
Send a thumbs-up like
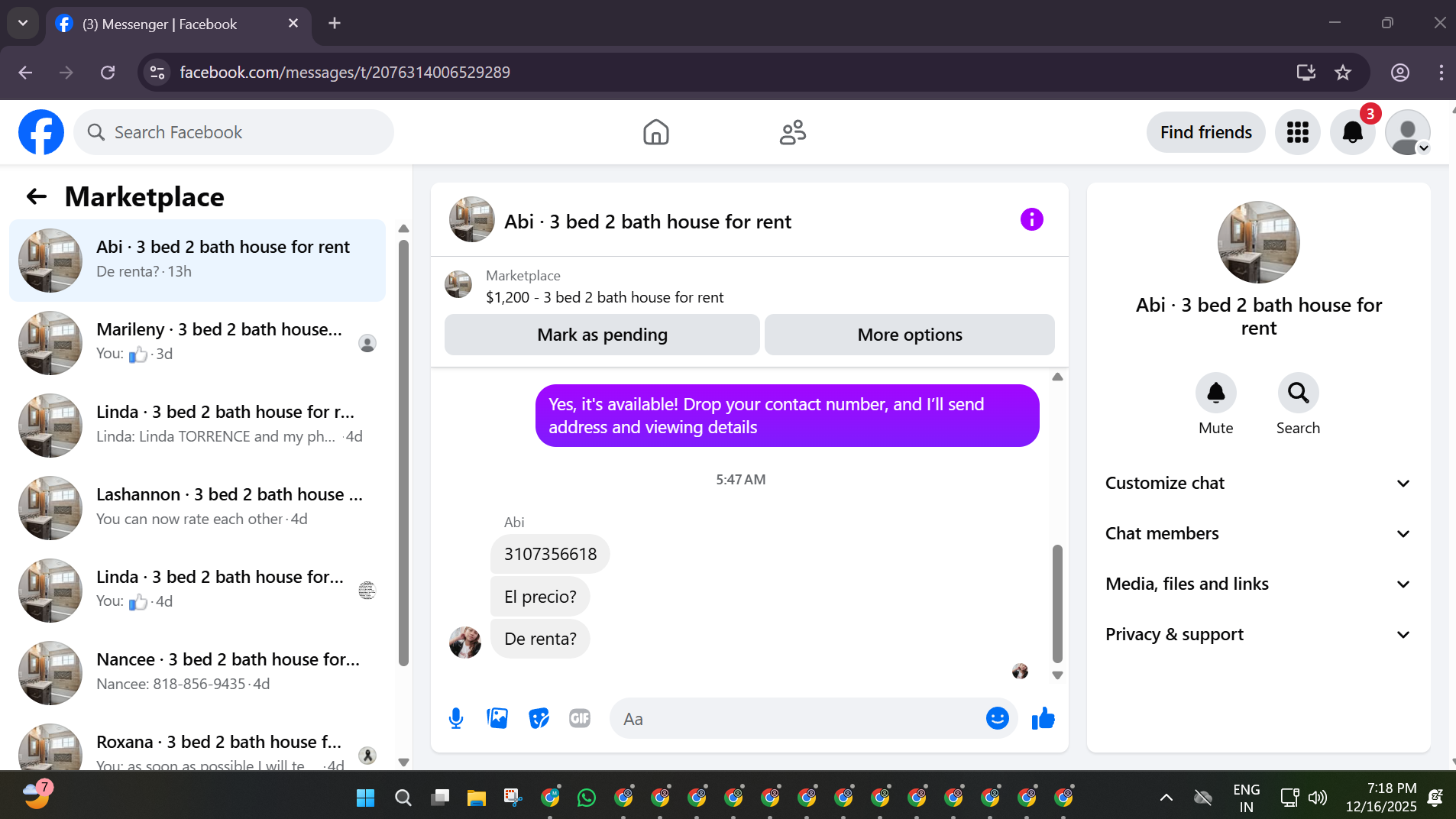coord(1043,718)
